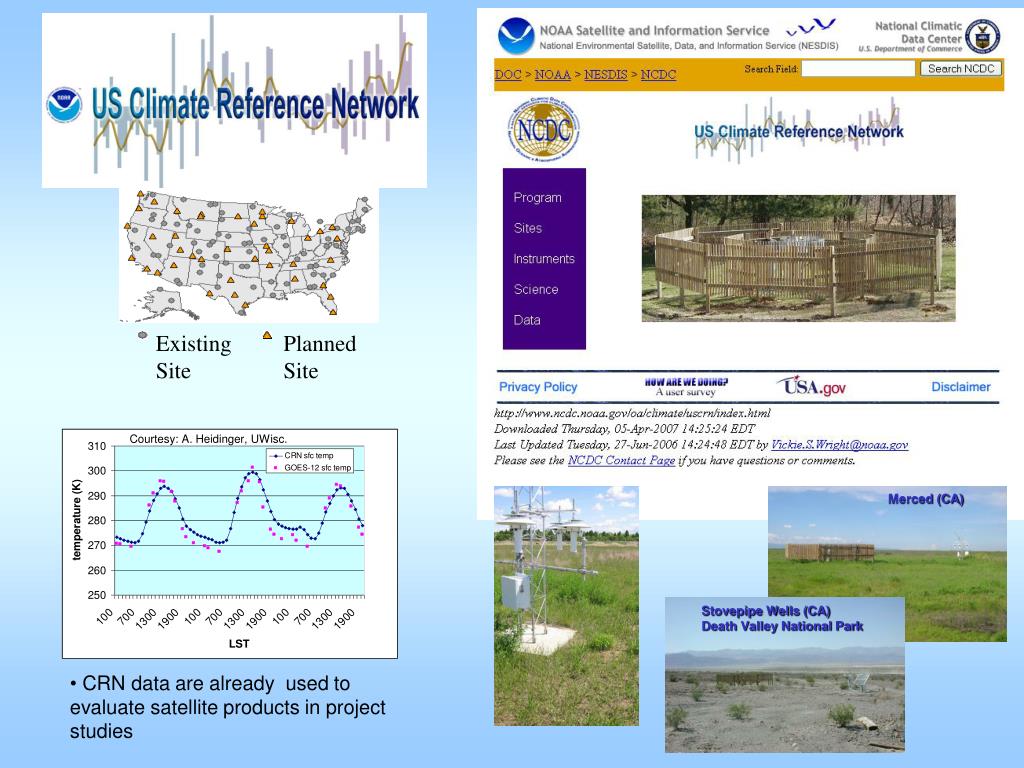The image size is (1024, 768).
Task: Click the NCDC globe logo
Action: [x=543, y=129]
